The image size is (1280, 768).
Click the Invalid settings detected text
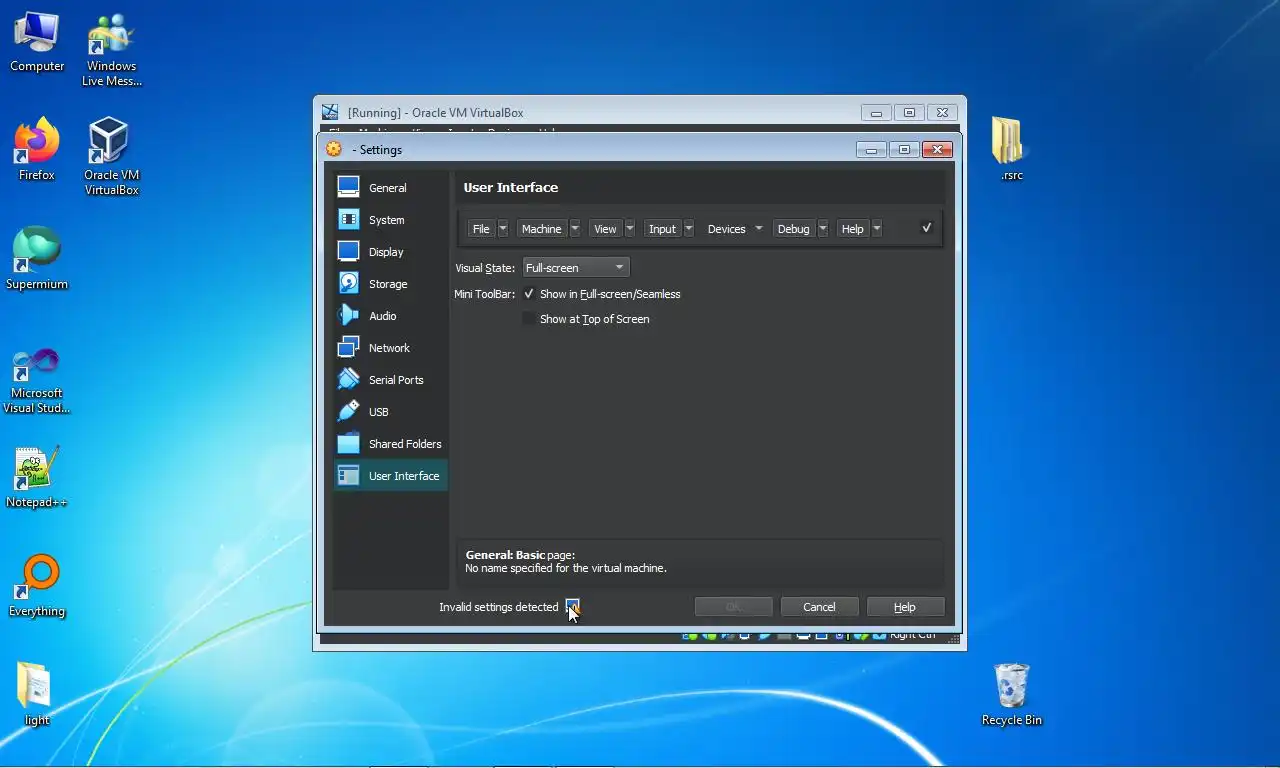pos(499,607)
